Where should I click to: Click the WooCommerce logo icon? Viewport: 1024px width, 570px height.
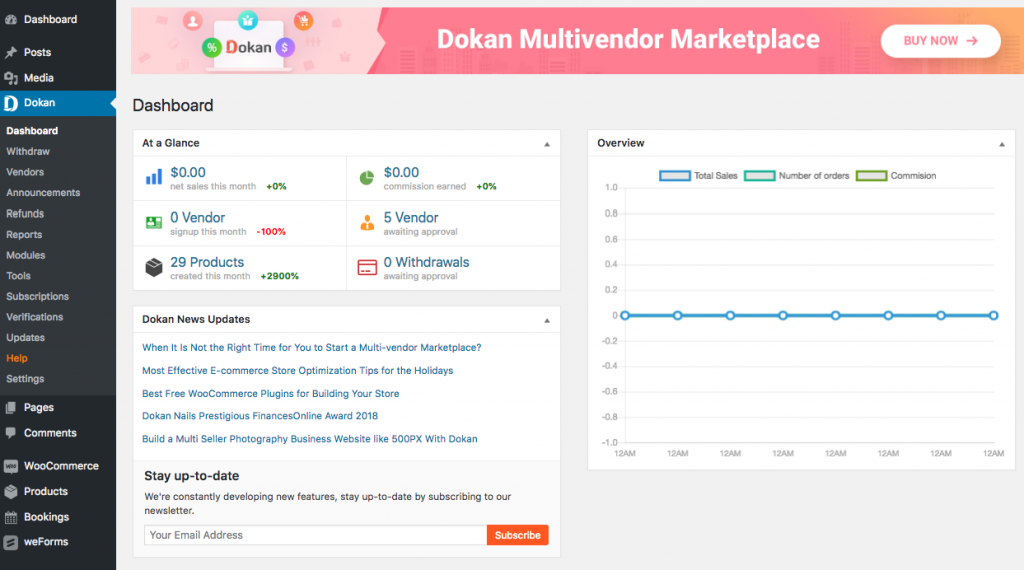11,466
